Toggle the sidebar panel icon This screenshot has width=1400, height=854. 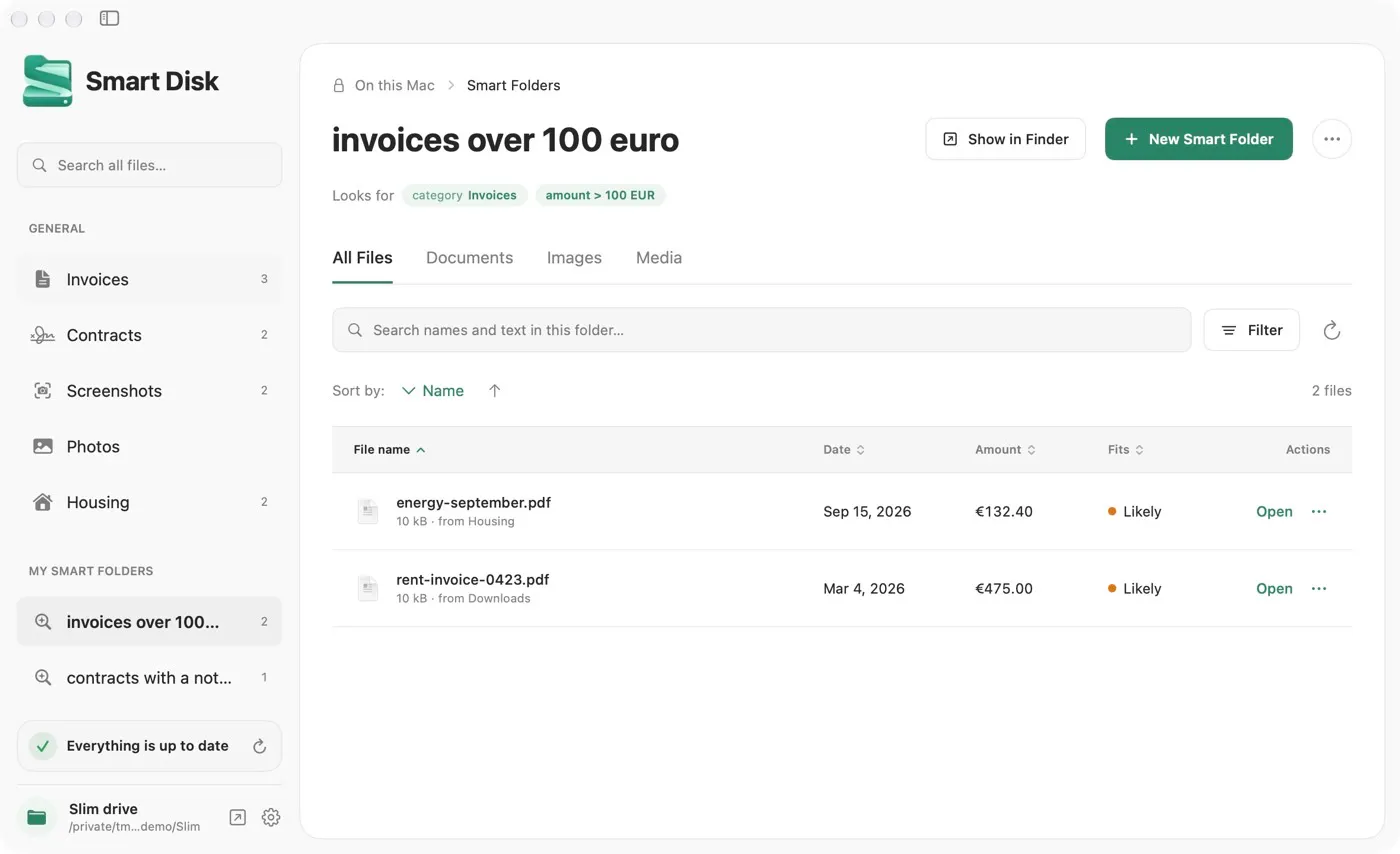point(110,18)
